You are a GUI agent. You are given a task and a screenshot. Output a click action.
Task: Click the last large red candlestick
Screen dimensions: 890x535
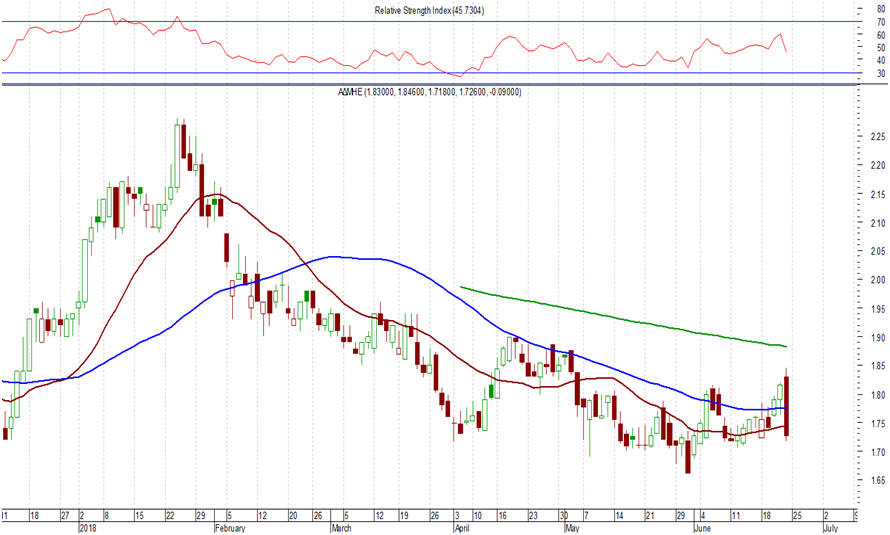coord(787,406)
